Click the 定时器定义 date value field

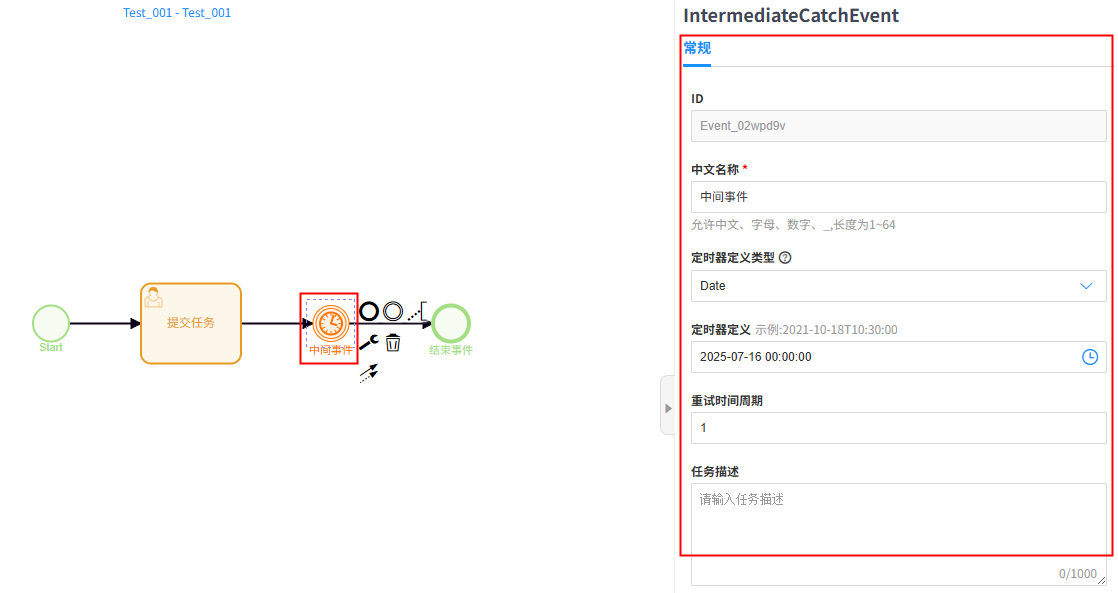898,357
